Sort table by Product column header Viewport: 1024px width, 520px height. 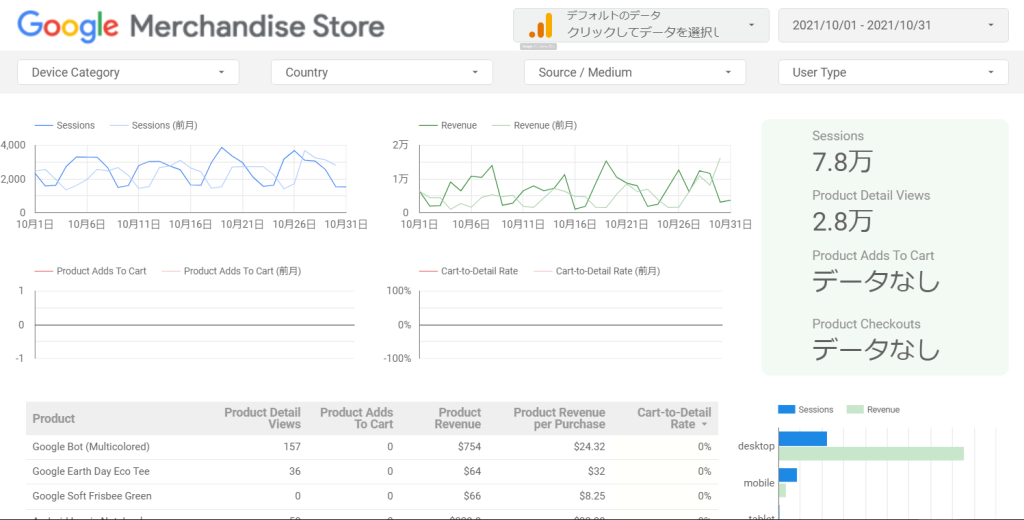(x=54, y=418)
